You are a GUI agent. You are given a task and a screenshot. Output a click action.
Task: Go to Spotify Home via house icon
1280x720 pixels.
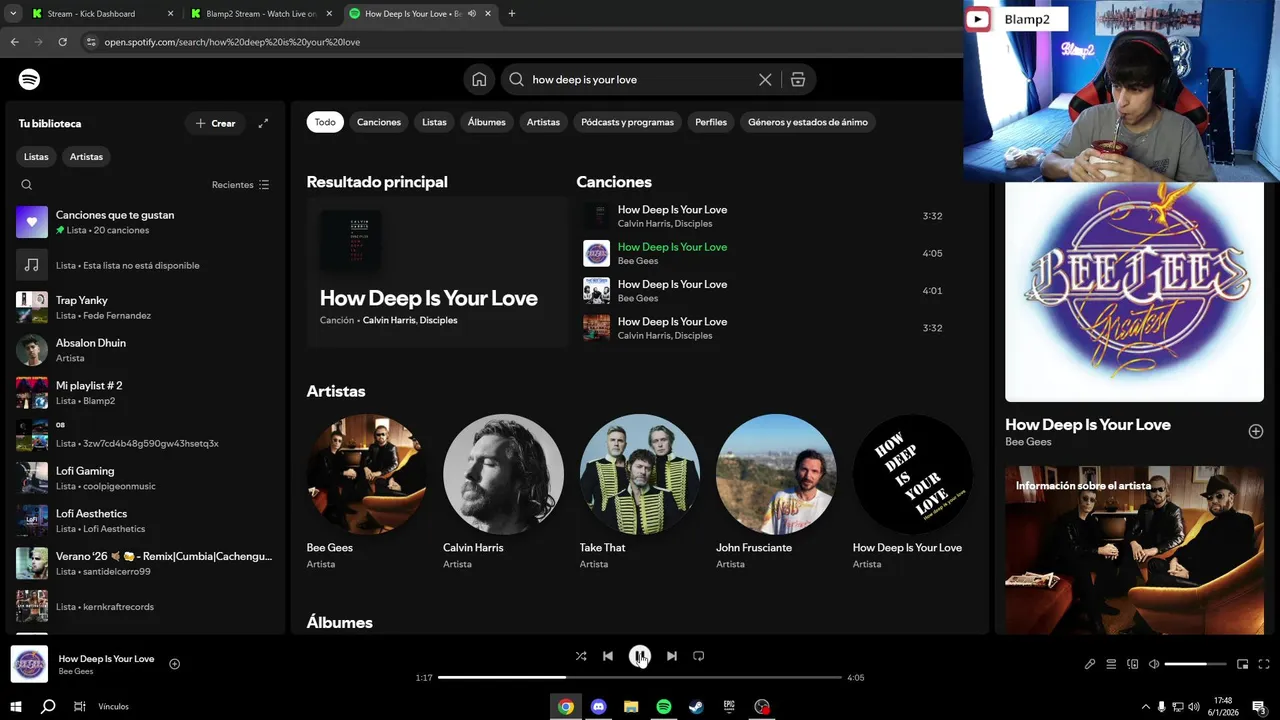click(x=479, y=79)
